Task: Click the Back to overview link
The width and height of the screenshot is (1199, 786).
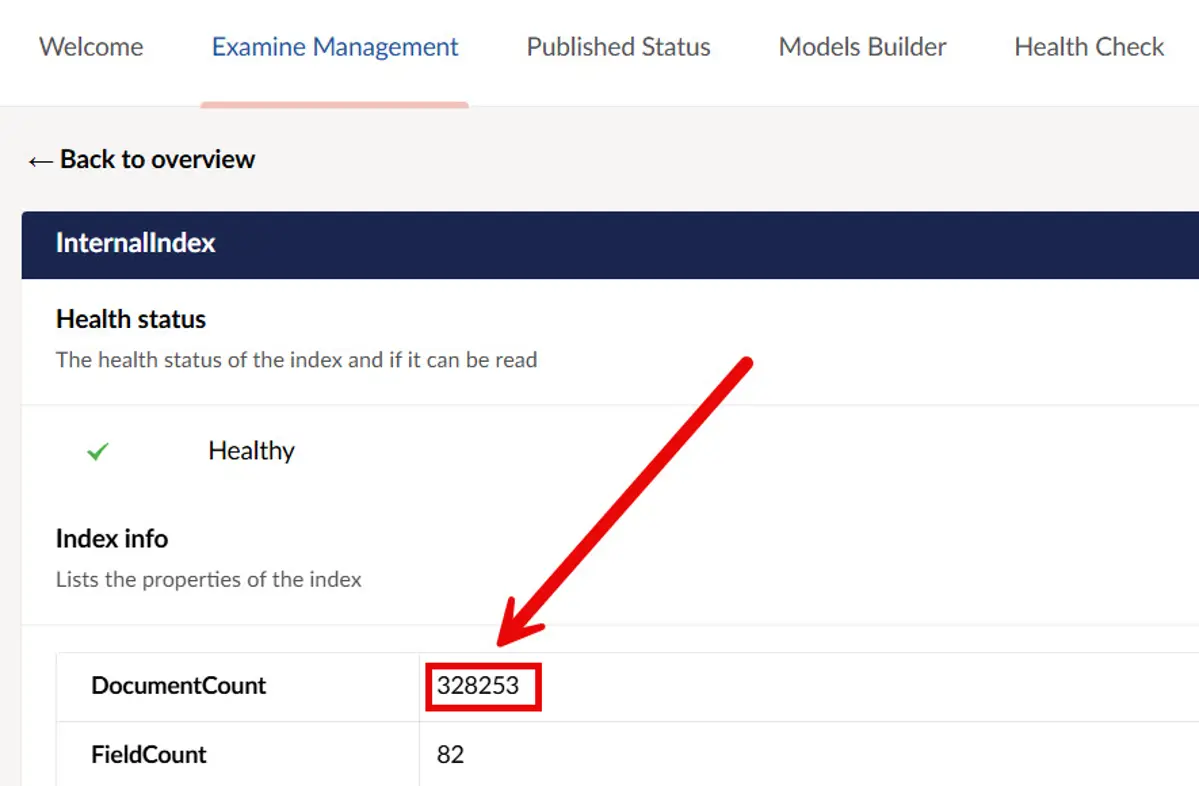Action: 157,159
